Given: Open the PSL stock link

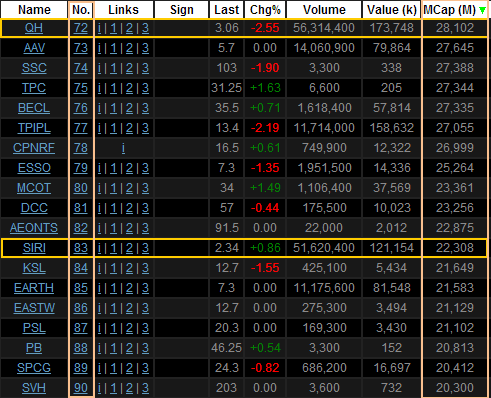Looking at the screenshot, I should (34, 328).
